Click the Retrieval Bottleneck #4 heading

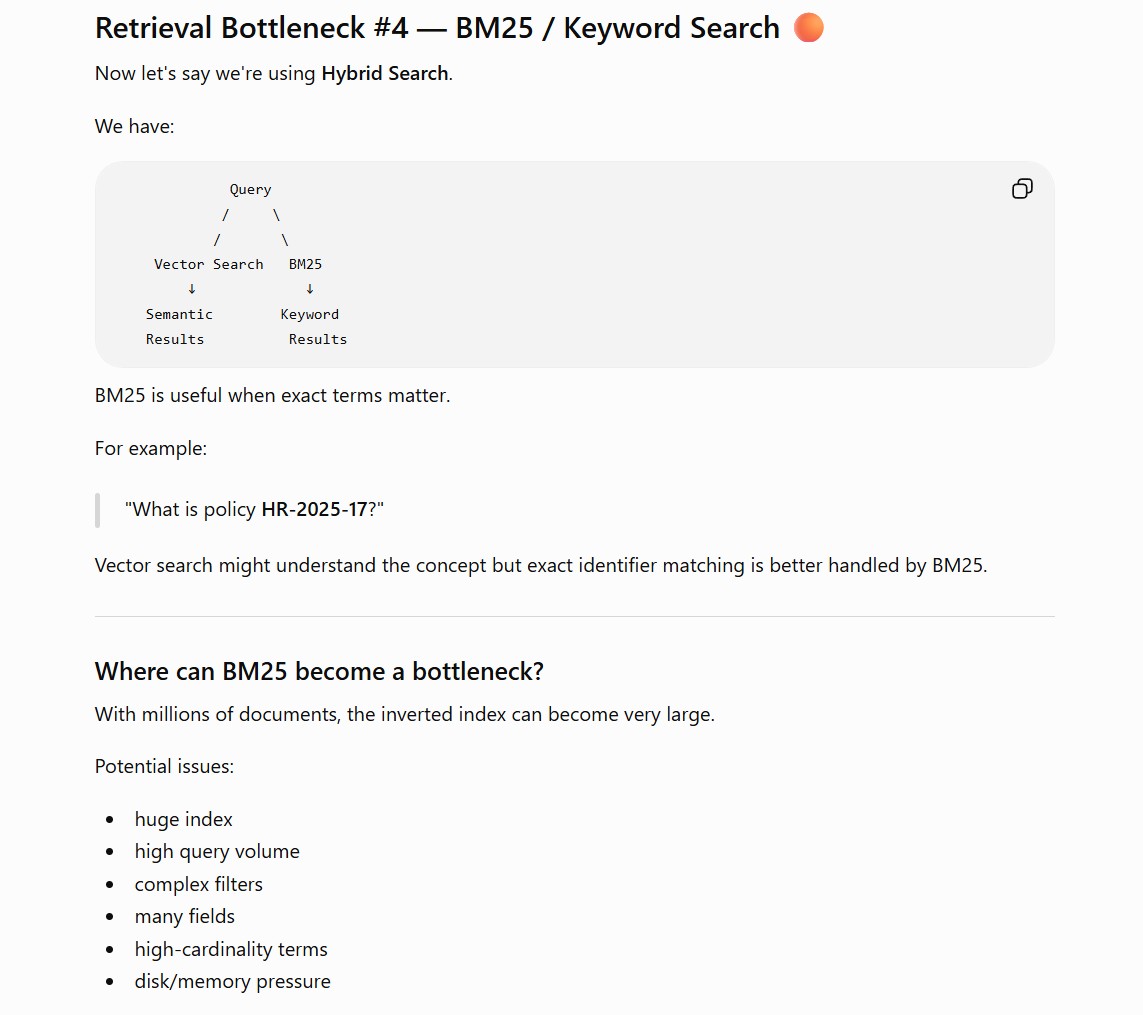pos(437,28)
